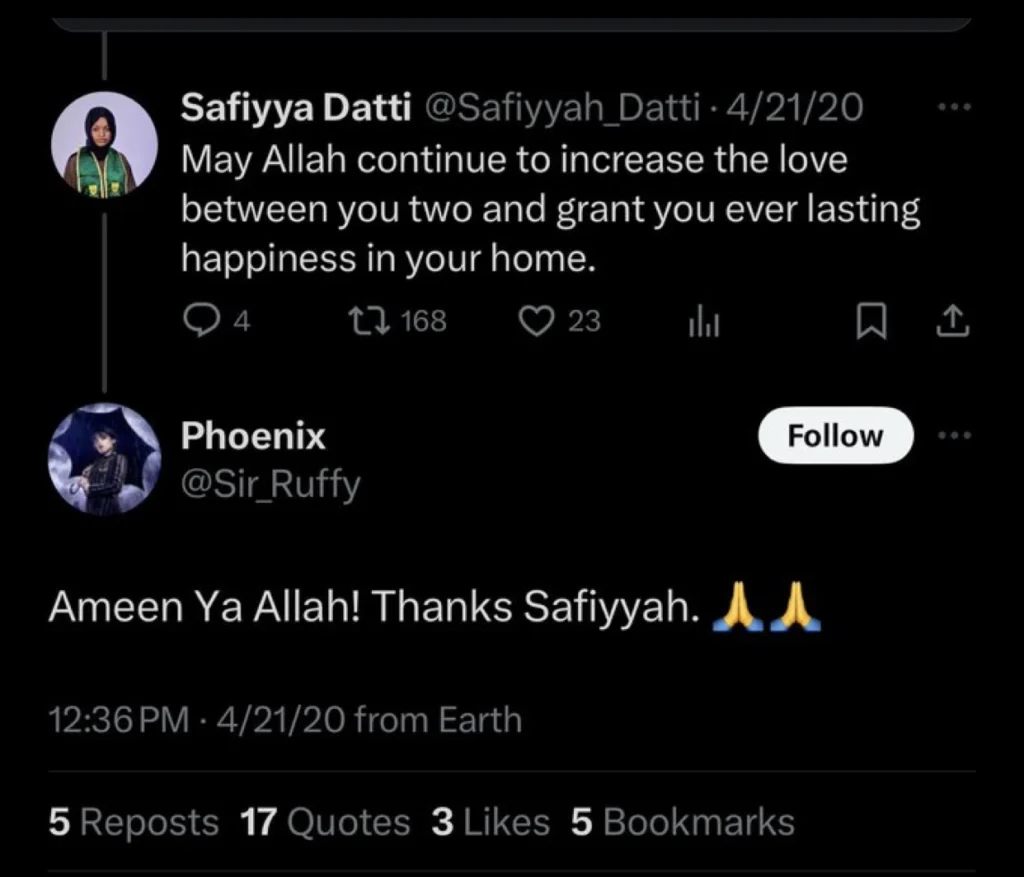Open the 5 Reposts list
The height and width of the screenshot is (877, 1024).
click(132, 821)
